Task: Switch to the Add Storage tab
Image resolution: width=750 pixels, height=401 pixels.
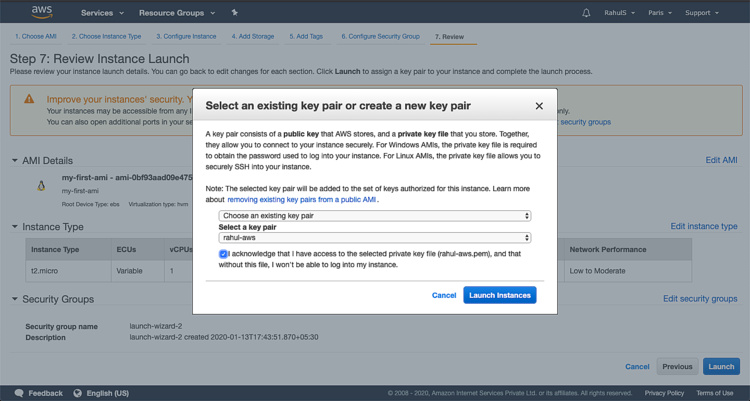Action: click(253, 36)
